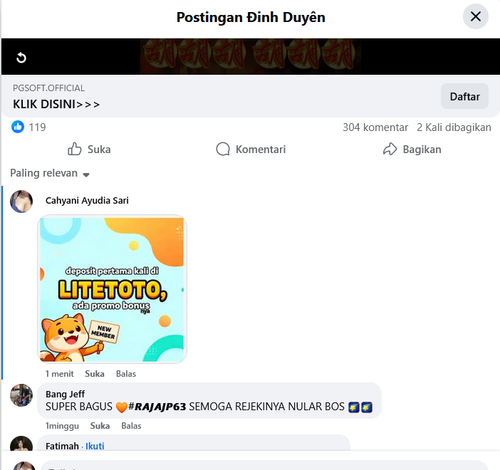Screen dimensions: 500x470
Task: Open Bang Jeff's profile picture
Action: pyautogui.click(x=21, y=395)
